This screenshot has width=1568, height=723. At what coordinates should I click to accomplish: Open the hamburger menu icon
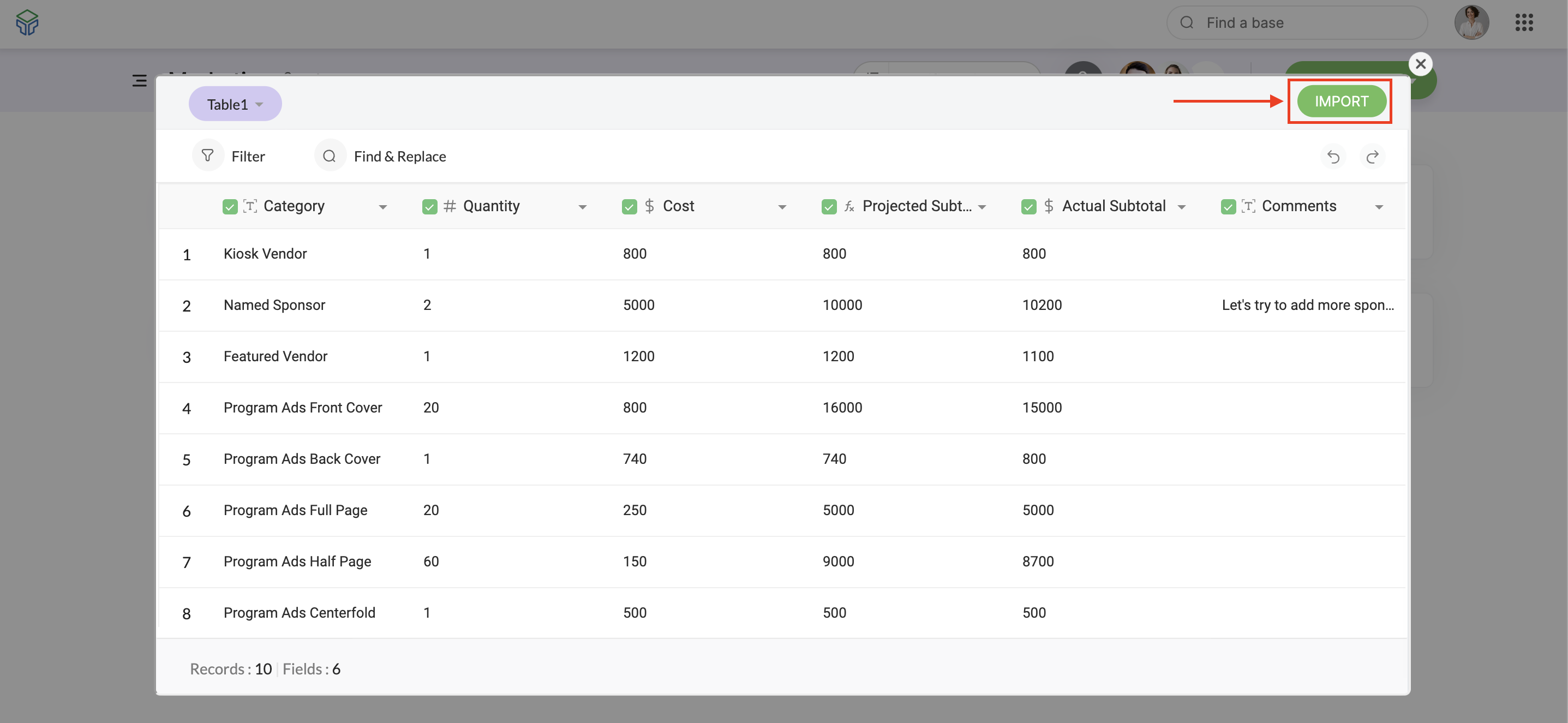click(139, 80)
